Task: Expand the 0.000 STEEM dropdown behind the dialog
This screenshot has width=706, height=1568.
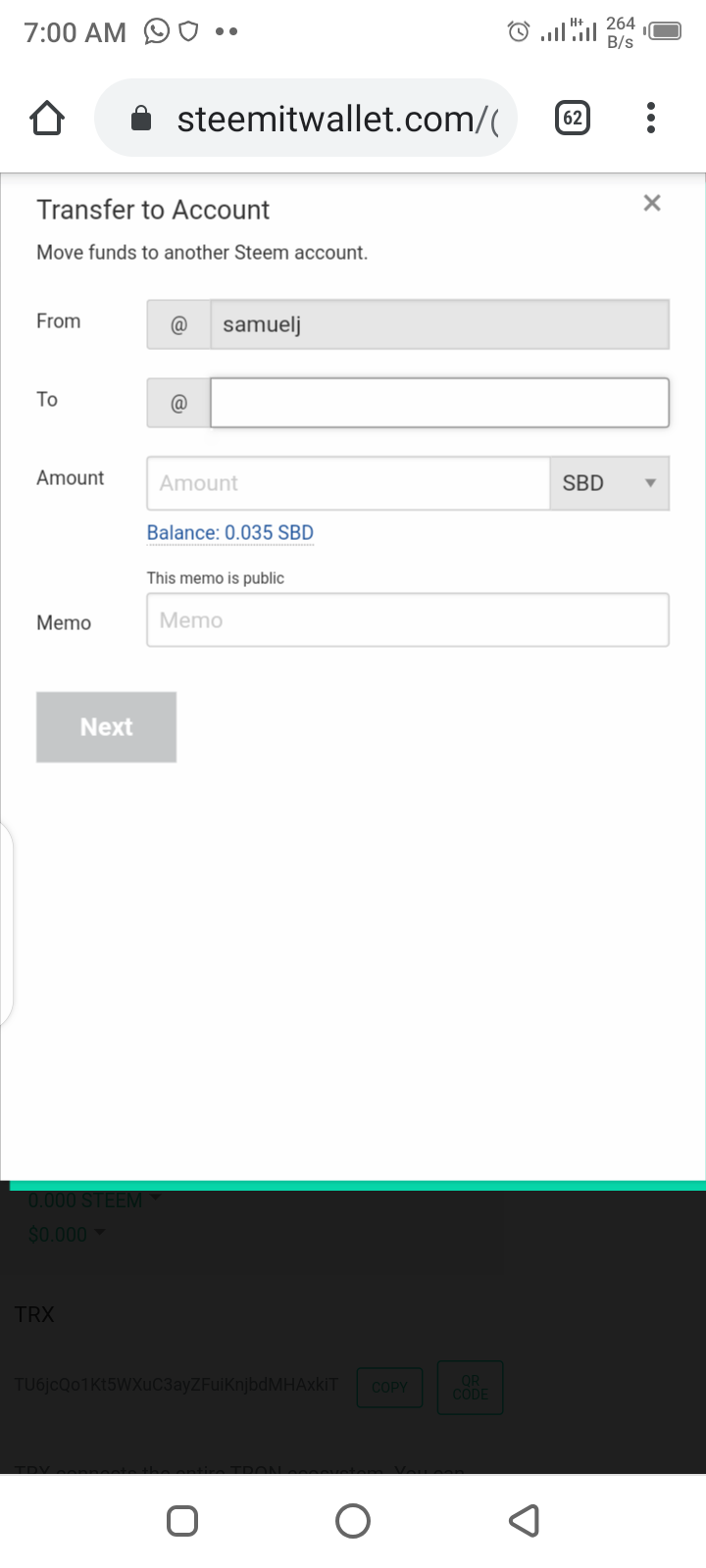Action: (94, 1200)
